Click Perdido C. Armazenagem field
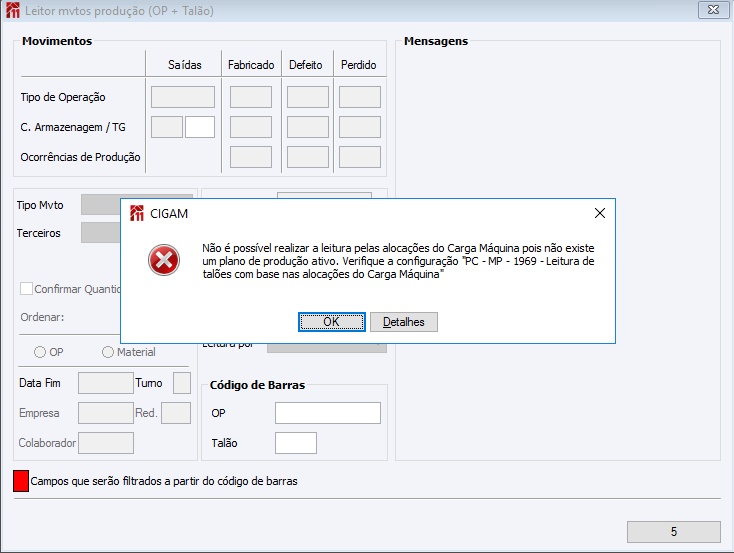 point(360,127)
